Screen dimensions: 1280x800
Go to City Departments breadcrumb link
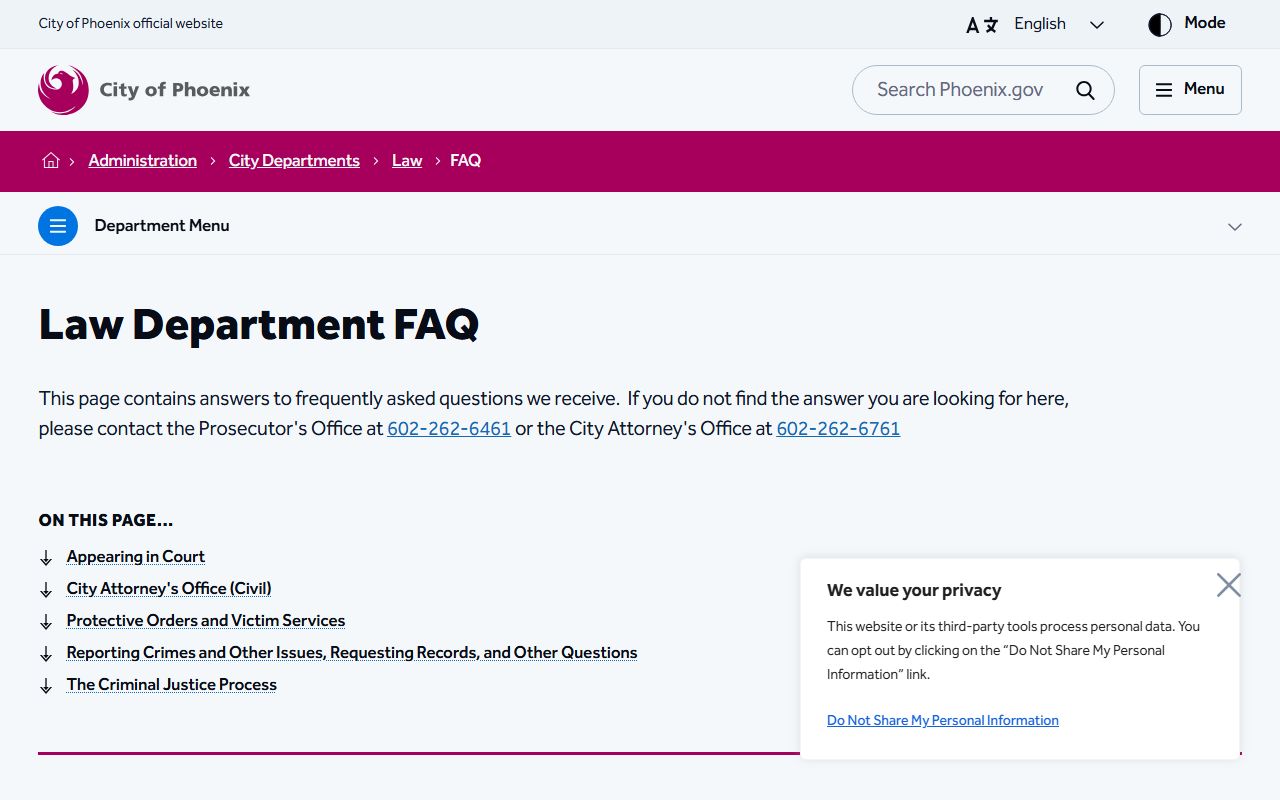click(294, 160)
